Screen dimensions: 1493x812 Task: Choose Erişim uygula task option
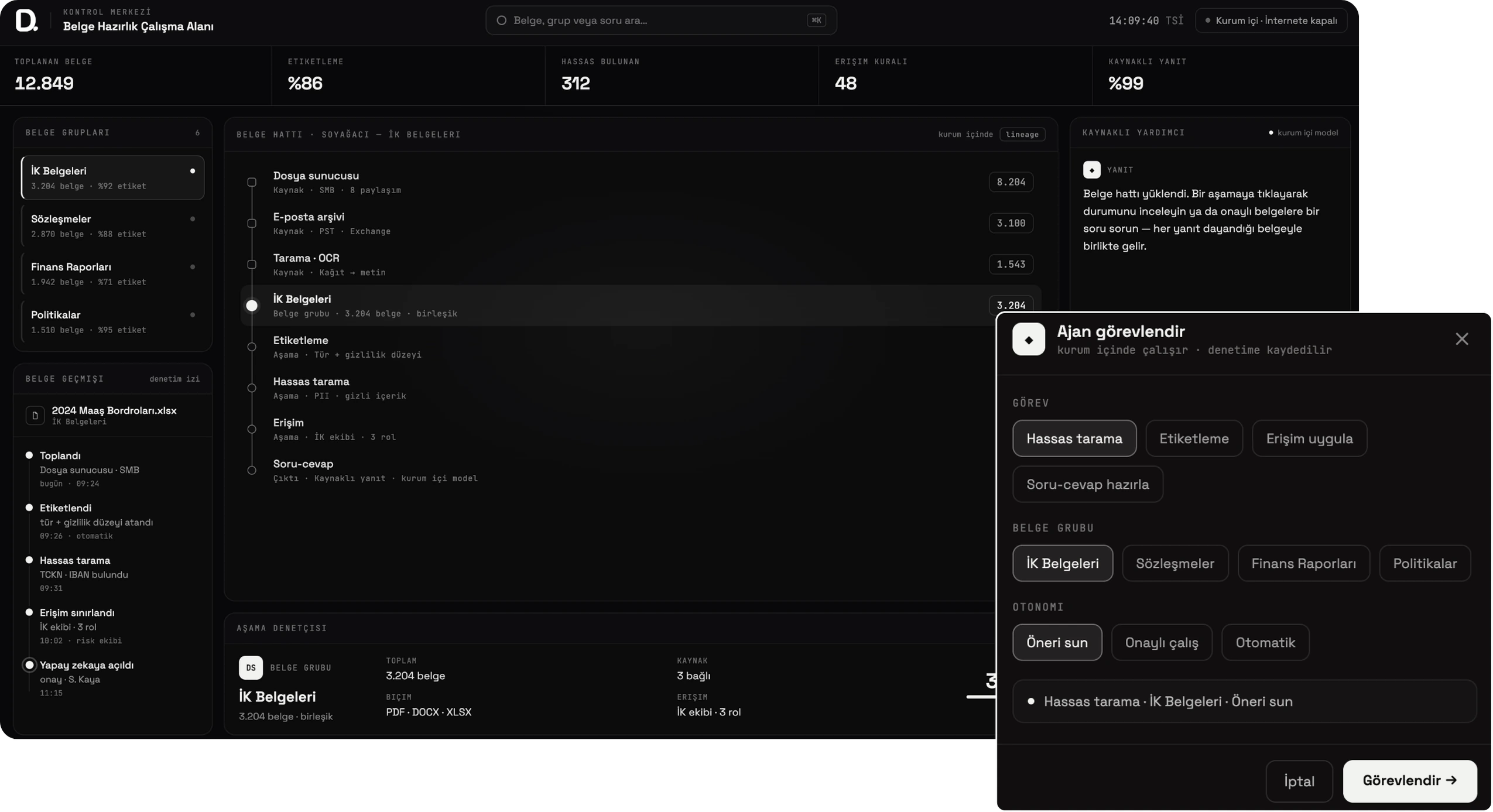1309,438
